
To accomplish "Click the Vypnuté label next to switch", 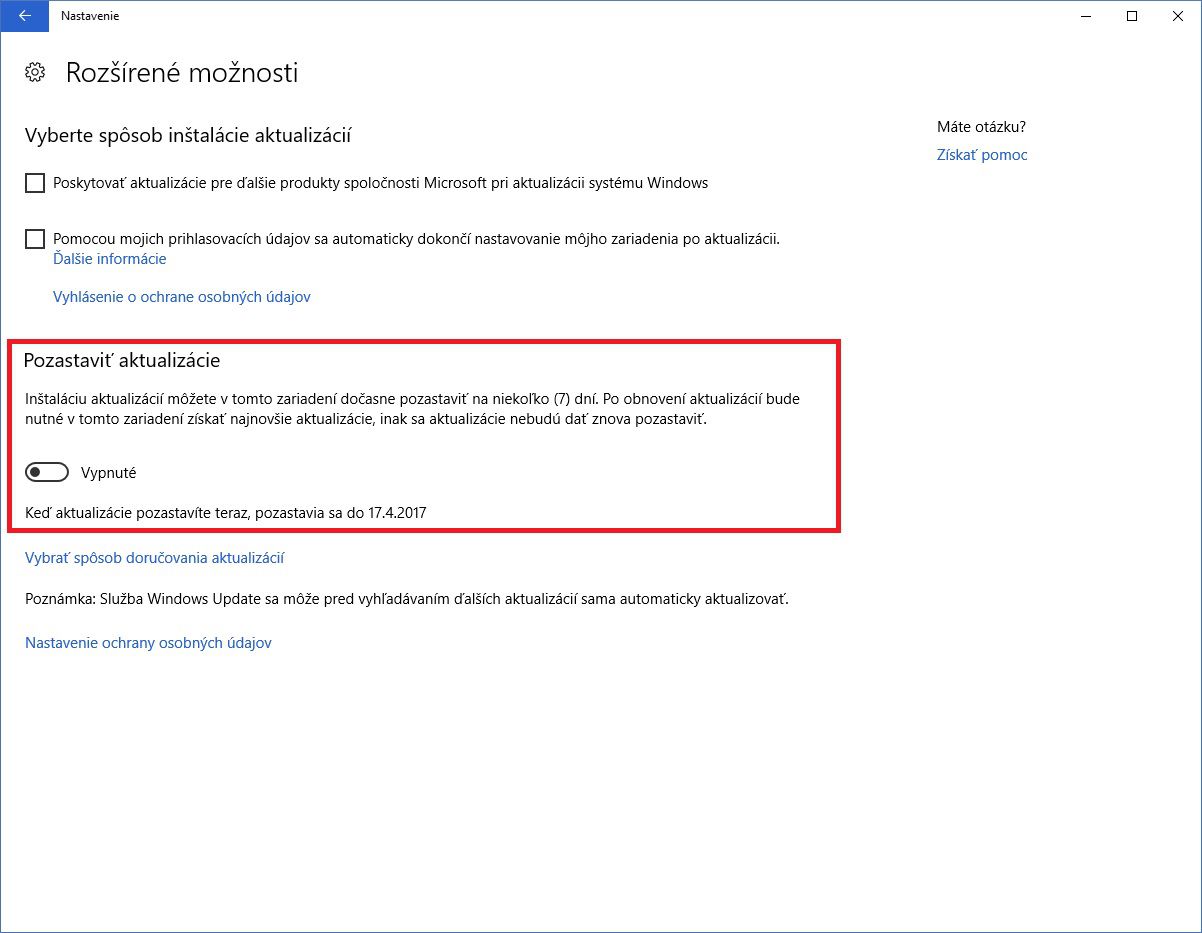I will [x=108, y=473].
